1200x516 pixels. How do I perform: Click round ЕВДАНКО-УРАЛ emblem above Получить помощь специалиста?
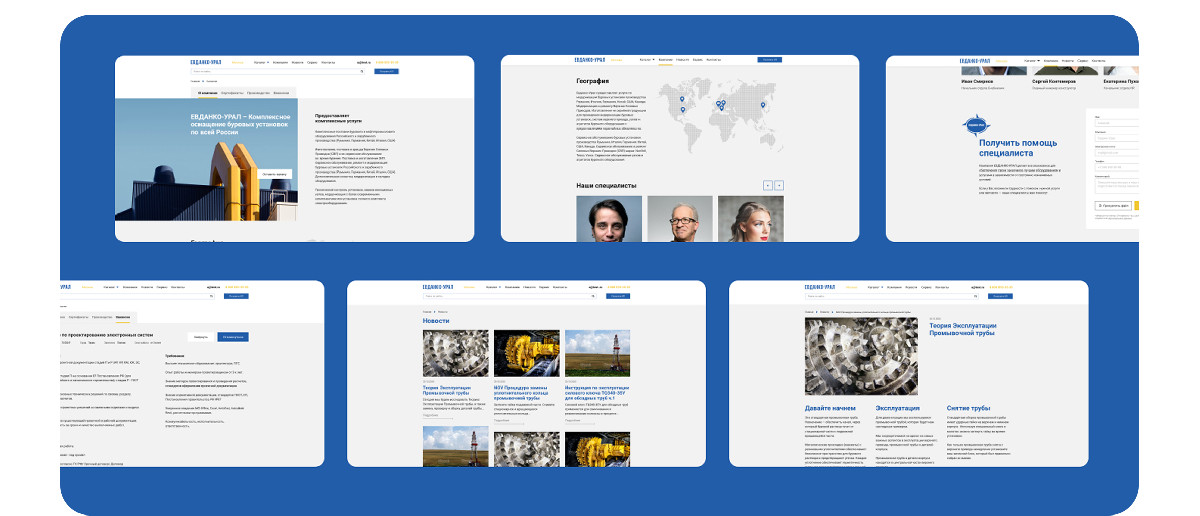point(976,125)
